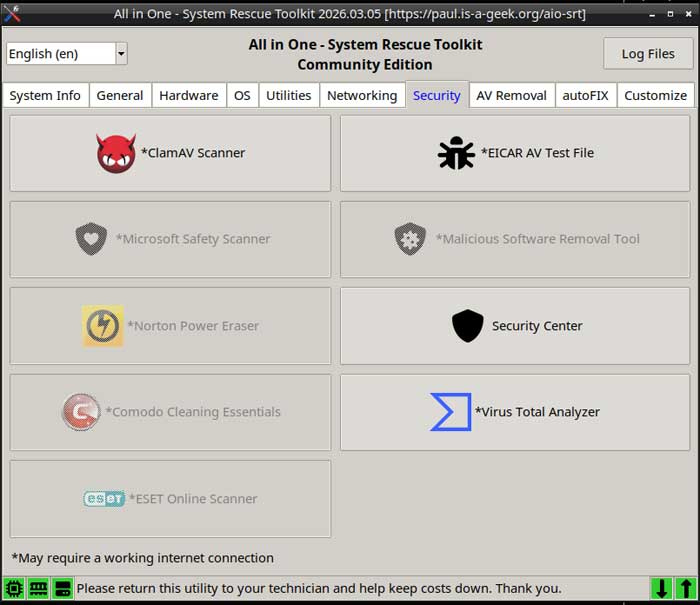The image size is (700, 605).
Task: Expand the language dropdown arrow
Action: [121, 54]
